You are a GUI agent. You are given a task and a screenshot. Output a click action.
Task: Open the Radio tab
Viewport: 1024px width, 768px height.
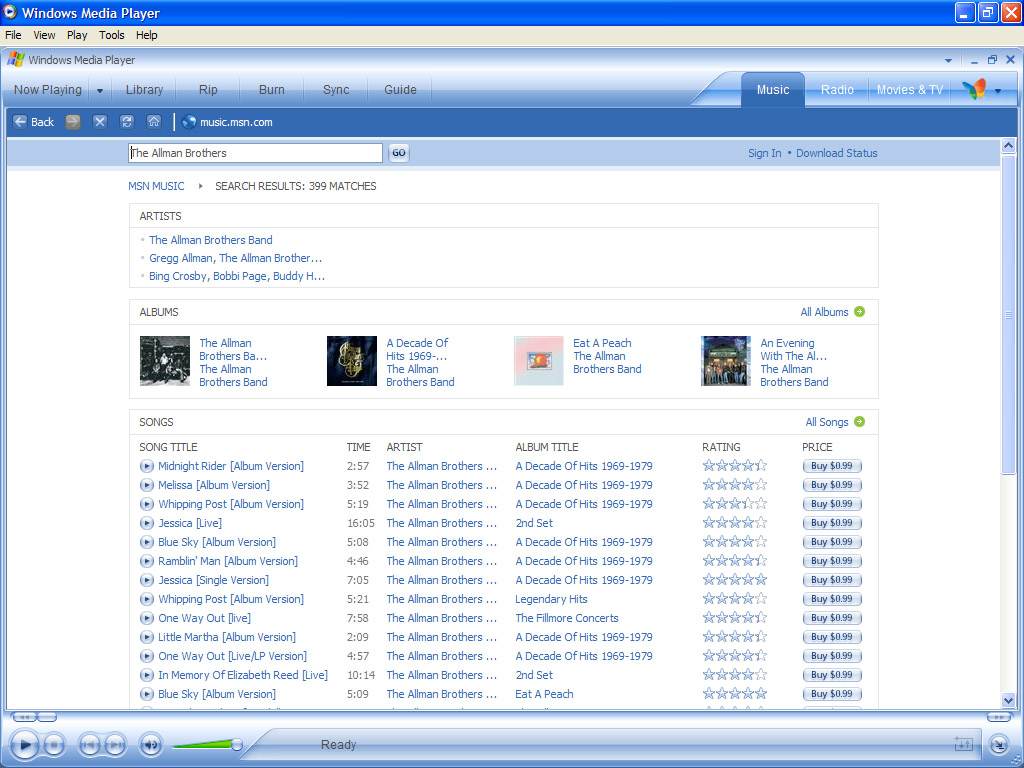coord(837,90)
